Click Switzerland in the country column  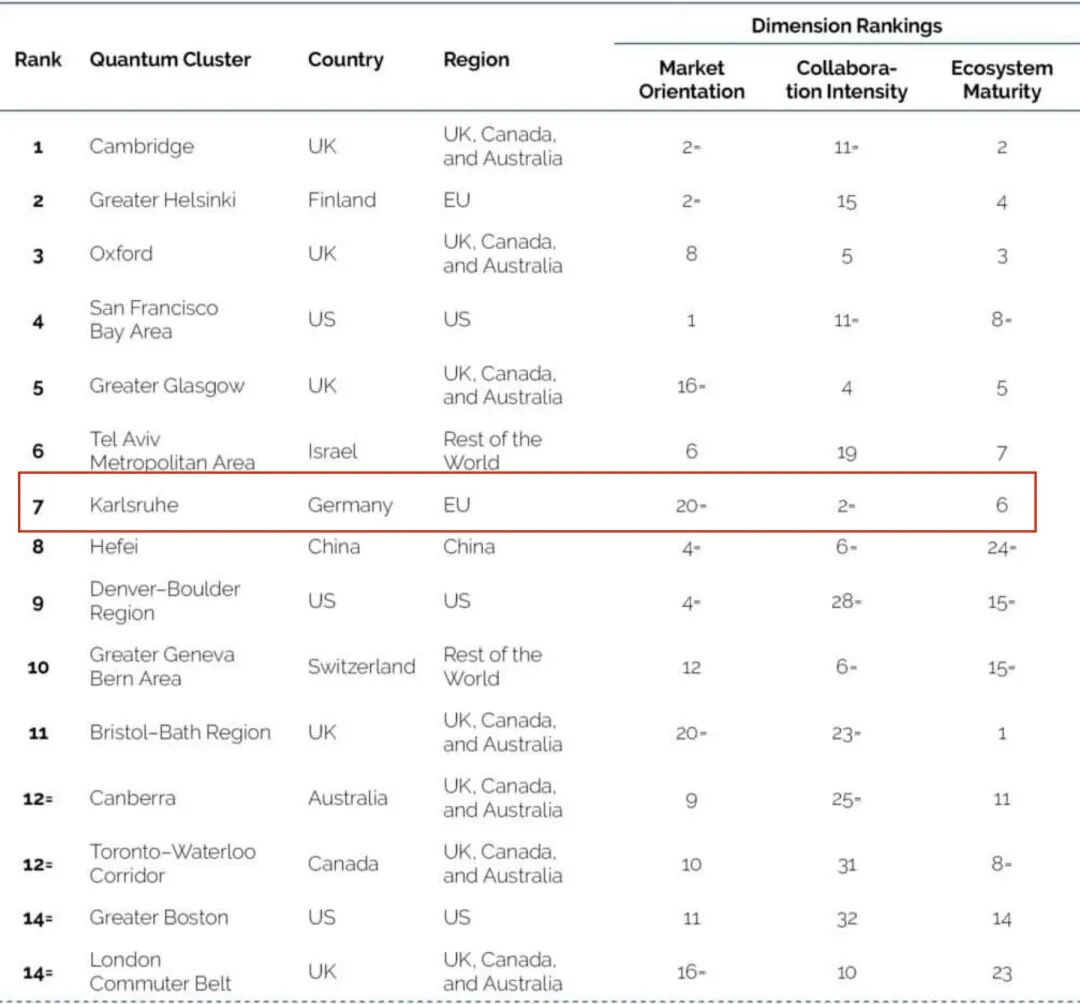coord(362,667)
